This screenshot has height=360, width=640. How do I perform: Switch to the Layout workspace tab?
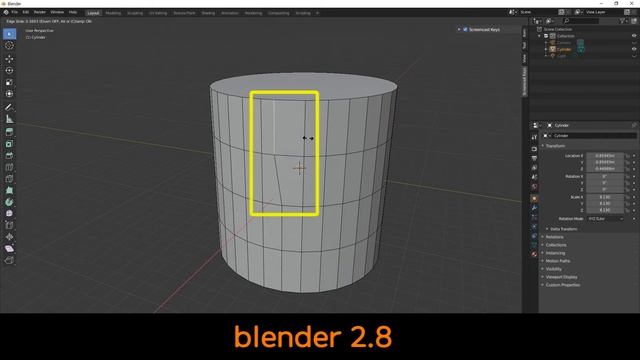coord(93,13)
